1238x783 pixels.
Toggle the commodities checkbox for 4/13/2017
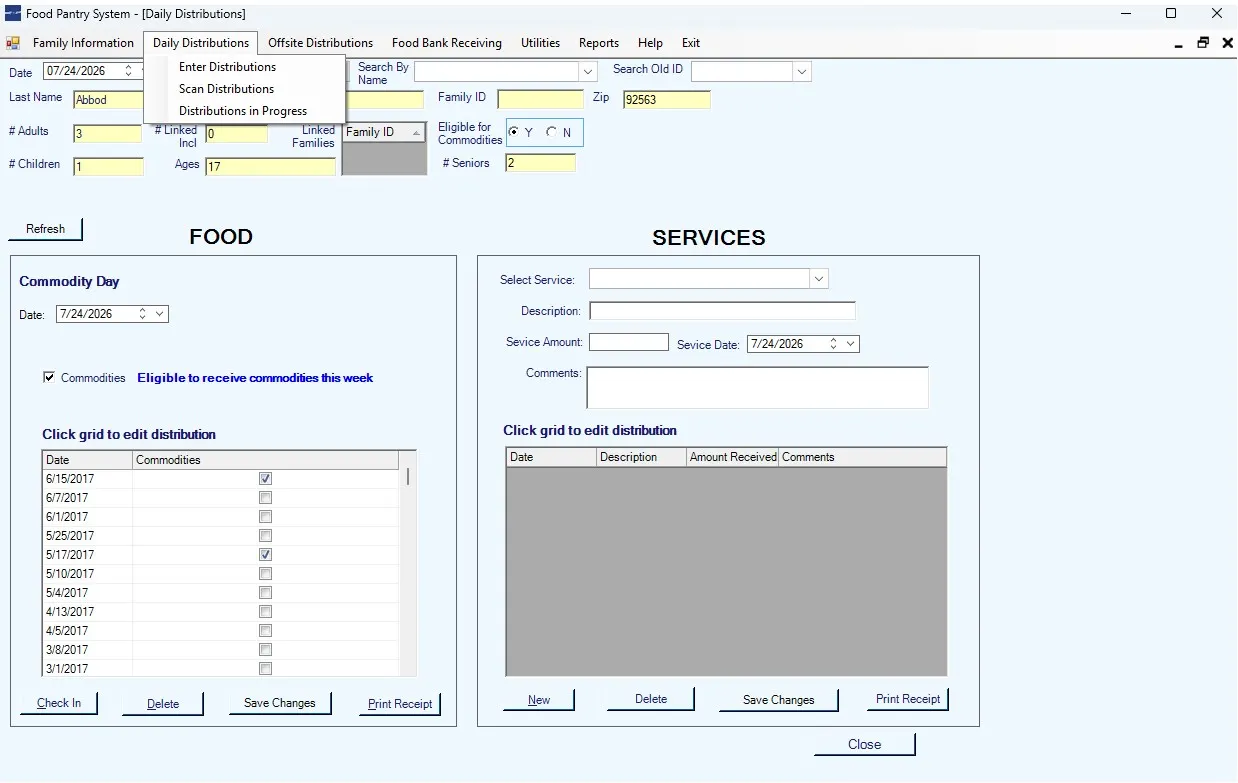coord(265,612)
